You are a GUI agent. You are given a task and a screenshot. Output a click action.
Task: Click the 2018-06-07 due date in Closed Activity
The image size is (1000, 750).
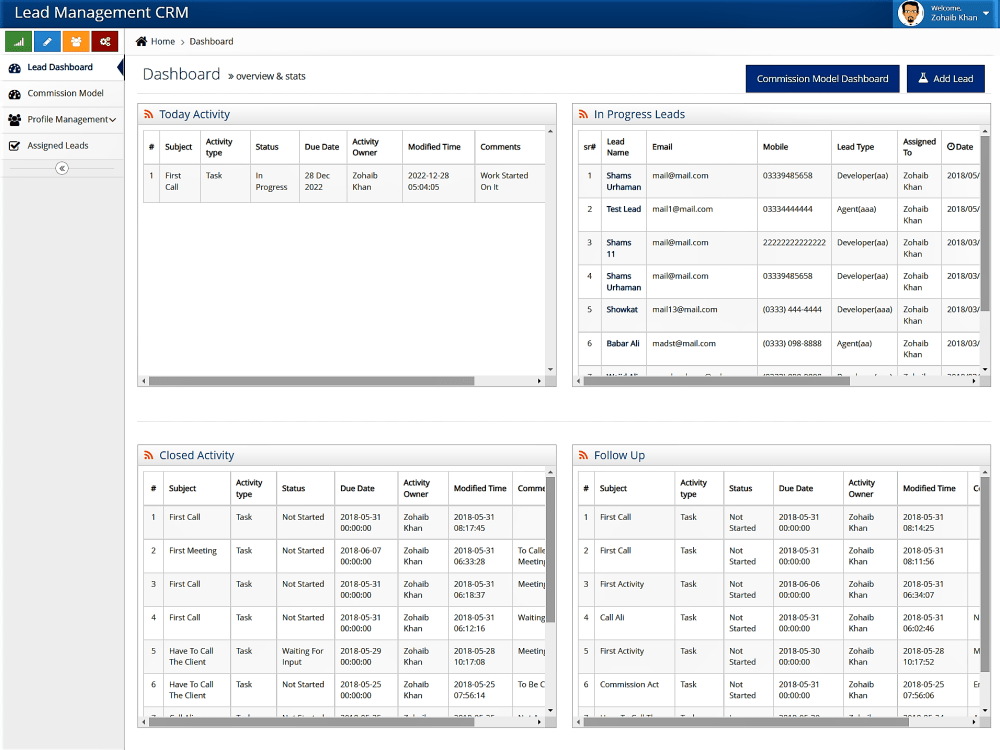coord(360,556)
